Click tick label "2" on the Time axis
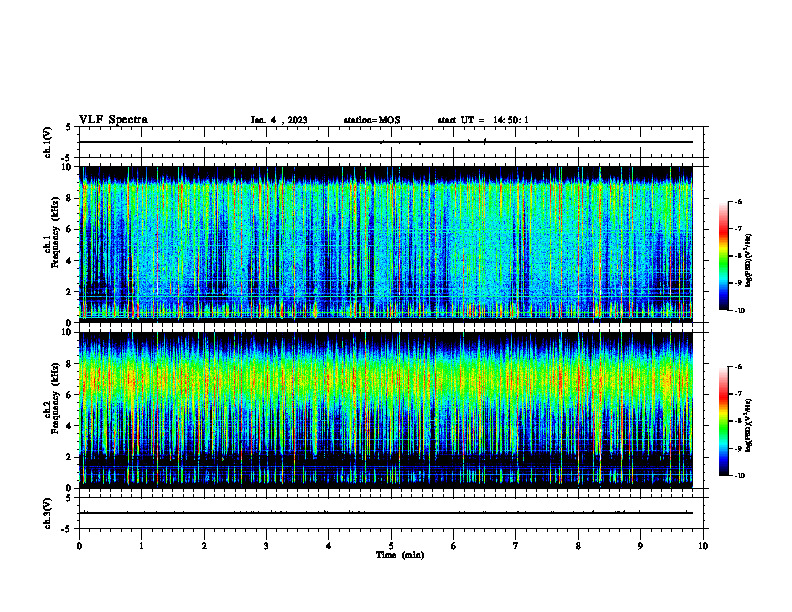 [x=204, y=546]
